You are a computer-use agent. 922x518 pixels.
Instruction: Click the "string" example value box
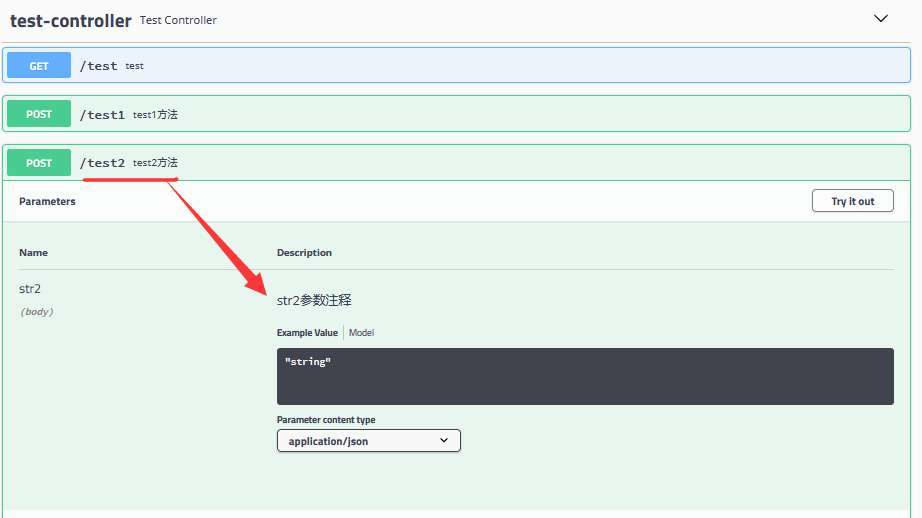pyautogui.click(x=585, y=376)
